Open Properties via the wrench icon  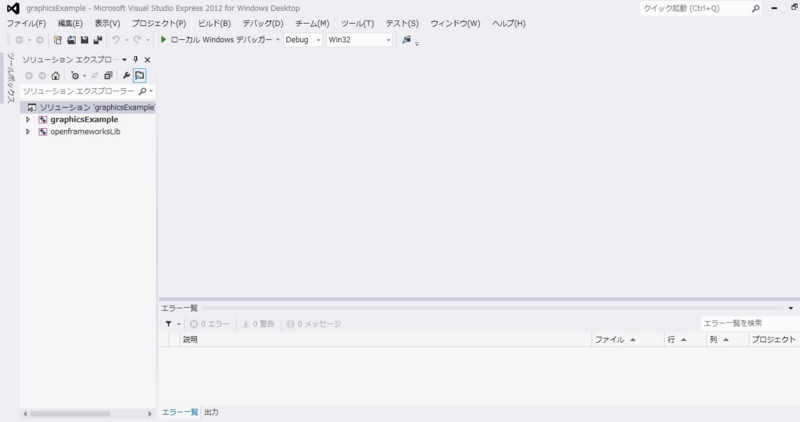click(x=126, y=76)
